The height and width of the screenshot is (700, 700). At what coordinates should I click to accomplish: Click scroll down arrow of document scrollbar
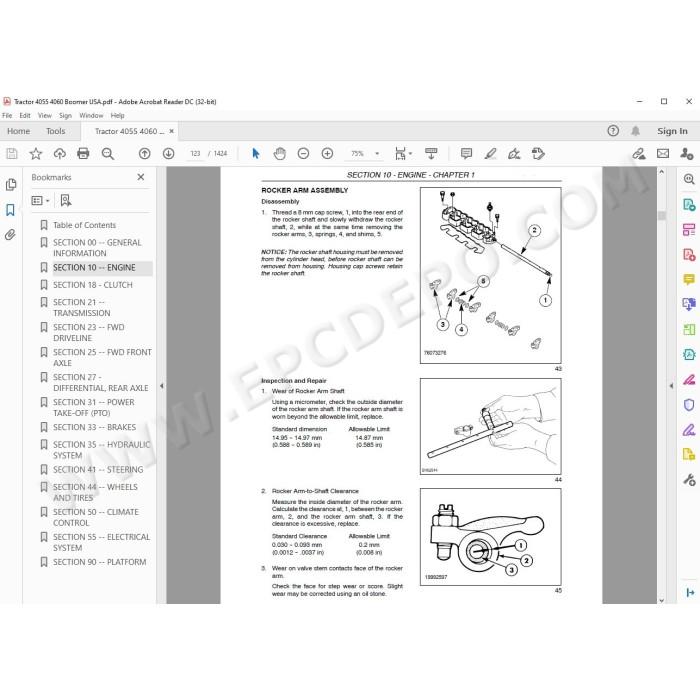(662, 600)
